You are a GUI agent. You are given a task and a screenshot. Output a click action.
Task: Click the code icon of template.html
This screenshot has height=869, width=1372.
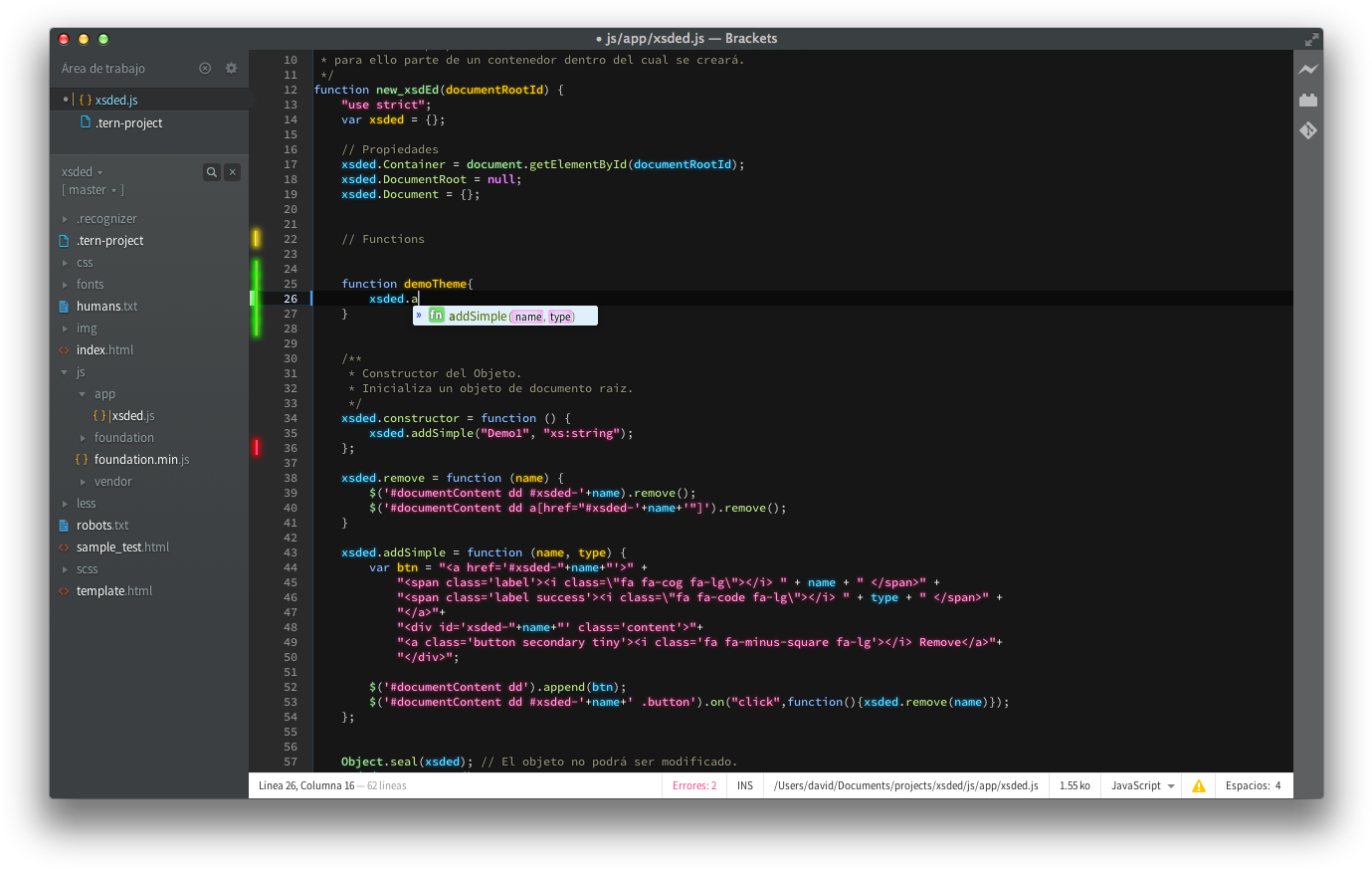(x=65, y=591)
